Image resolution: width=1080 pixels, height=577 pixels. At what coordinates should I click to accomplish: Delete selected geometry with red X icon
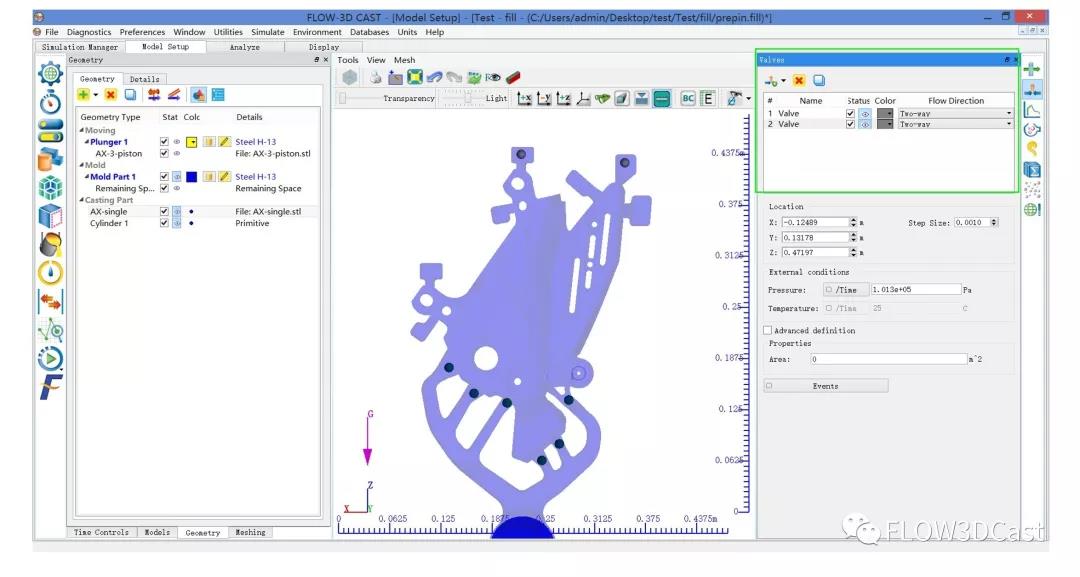coord(110,95)
